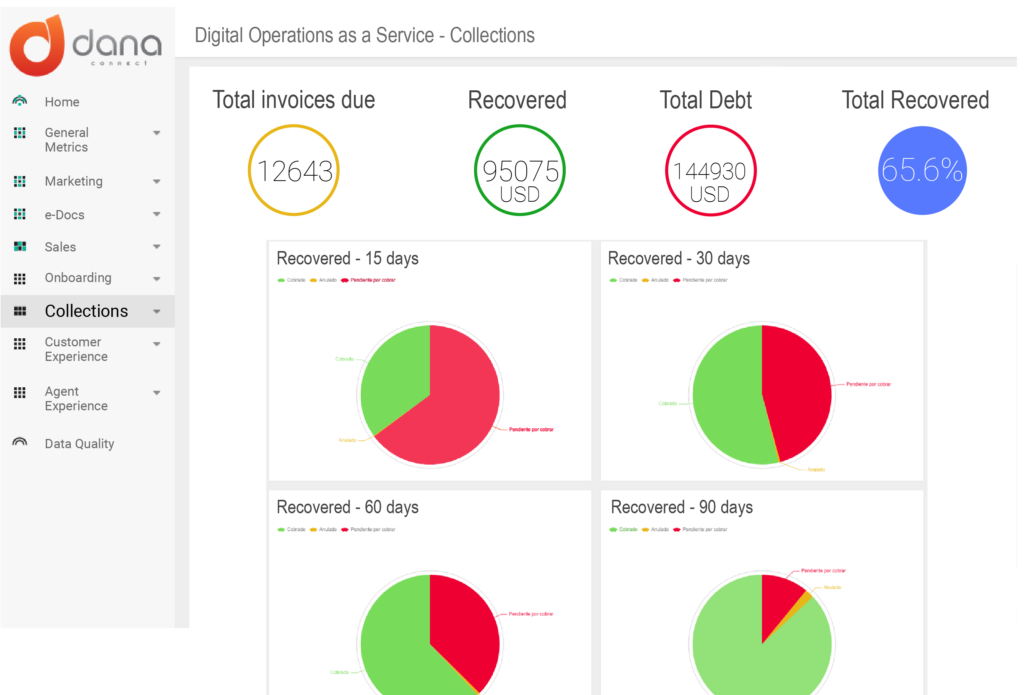Toggle Cobrado legend in 90 days chart
Screen dimensions: 1024x695
[x=623, y=530]
